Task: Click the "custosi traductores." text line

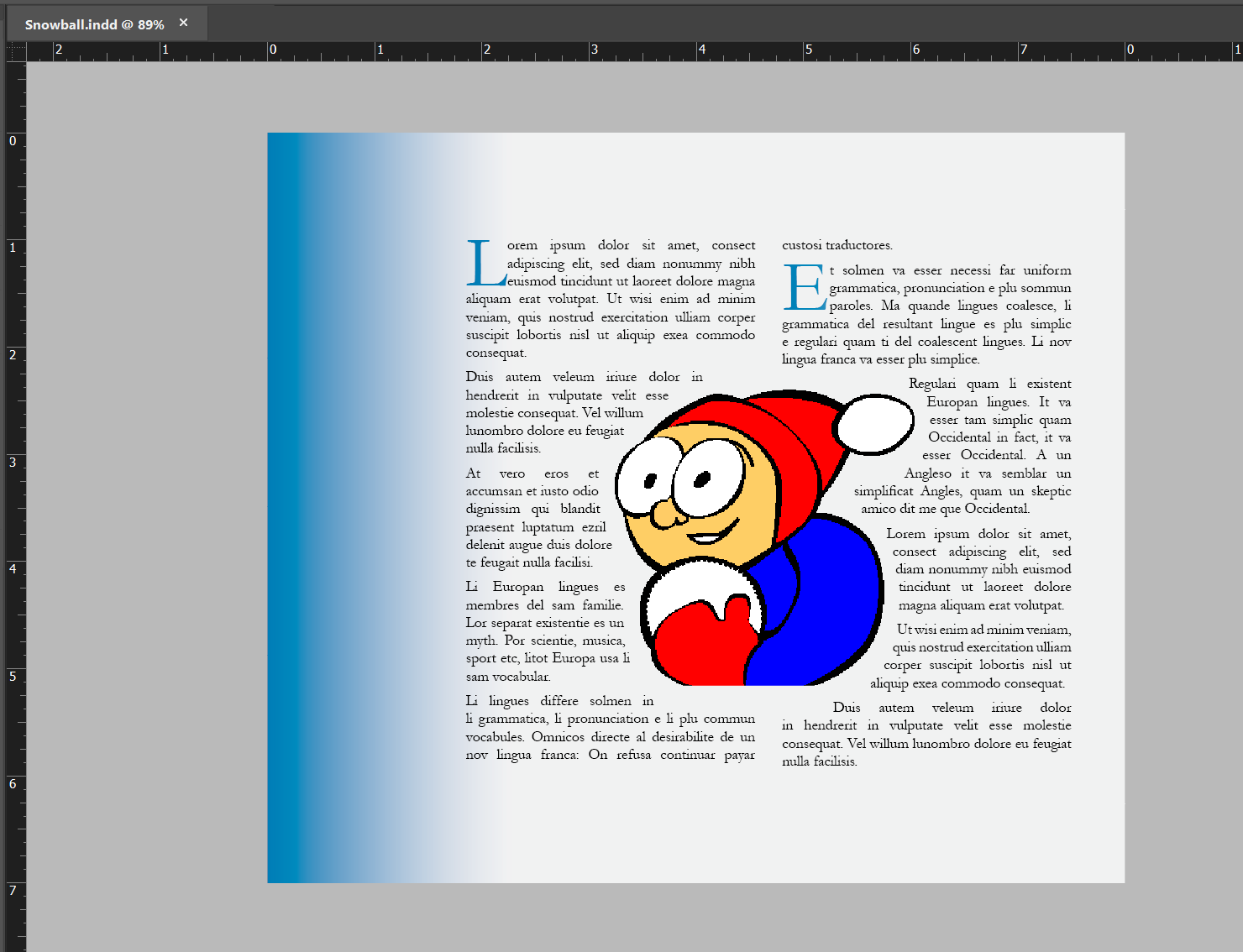Action: tap(837, 245)
